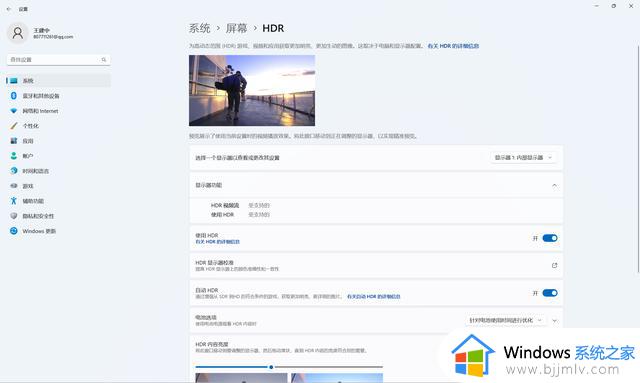The image size is (640, 383).
Task: Click the settings search field
Action: click(x=58, y=60)
